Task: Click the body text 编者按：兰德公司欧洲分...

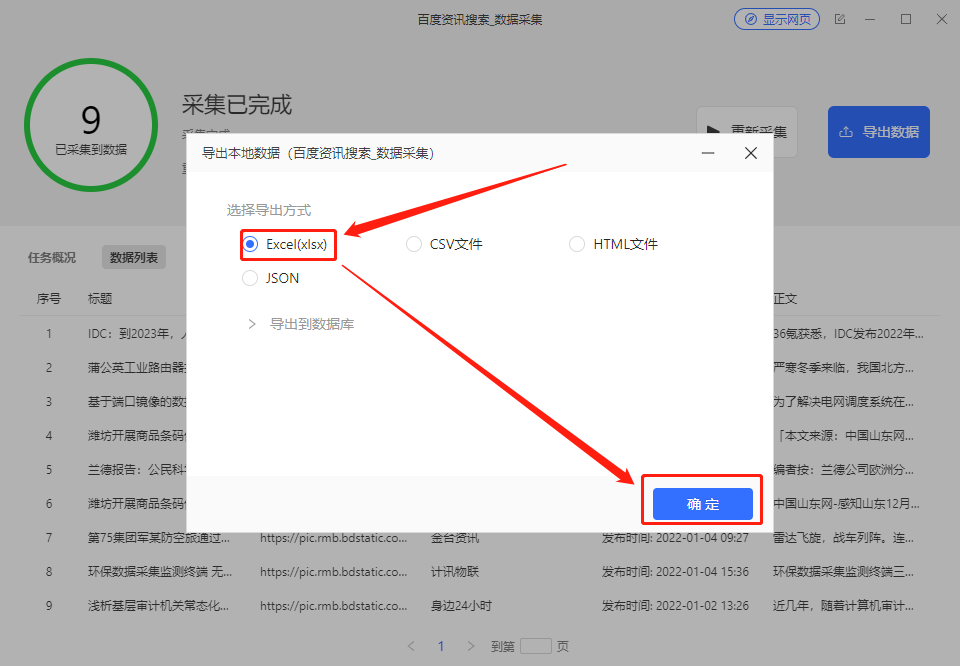Action: click(844, 470)
